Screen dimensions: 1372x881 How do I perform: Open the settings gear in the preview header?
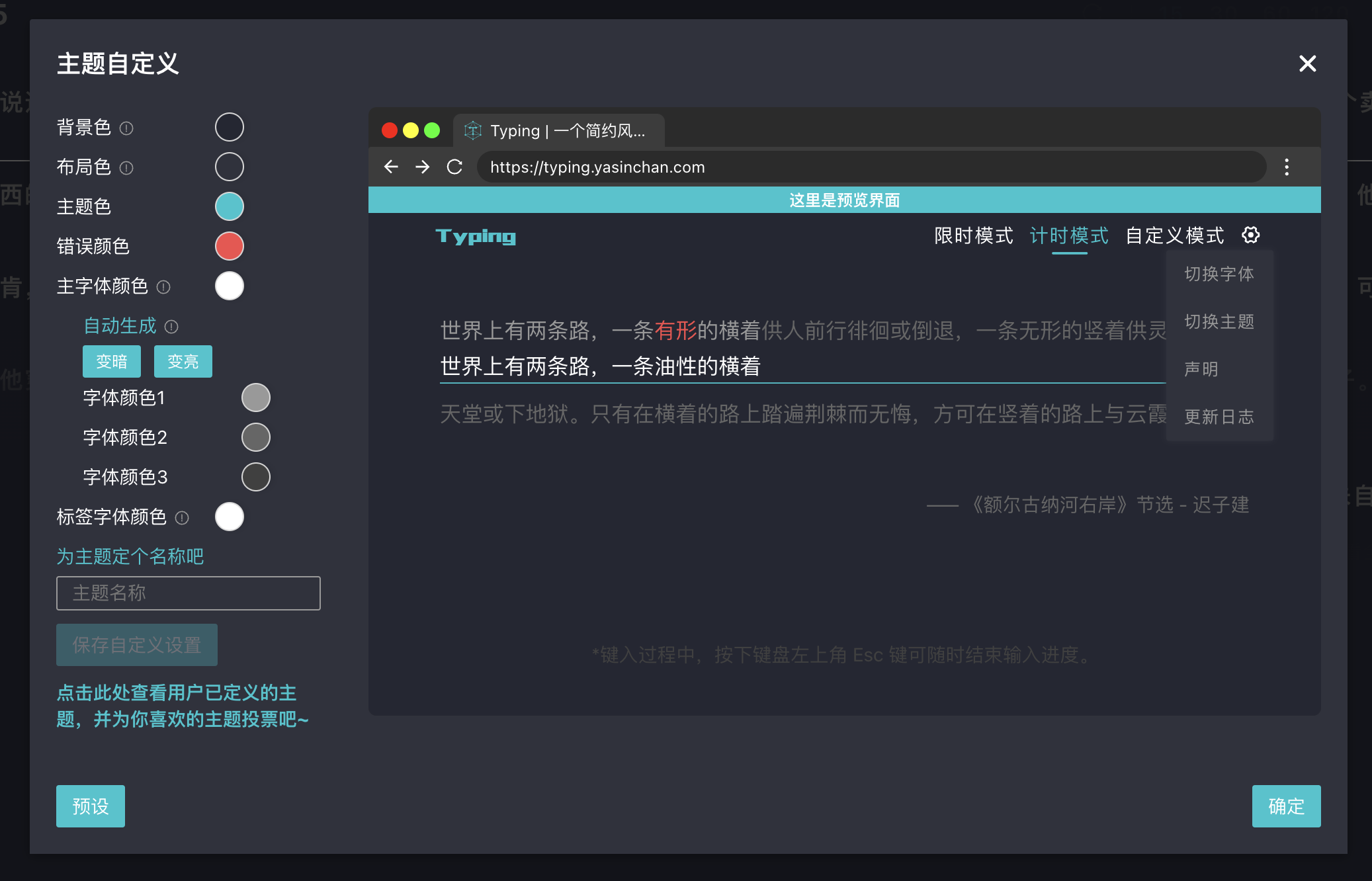[x=1251, y=235]
